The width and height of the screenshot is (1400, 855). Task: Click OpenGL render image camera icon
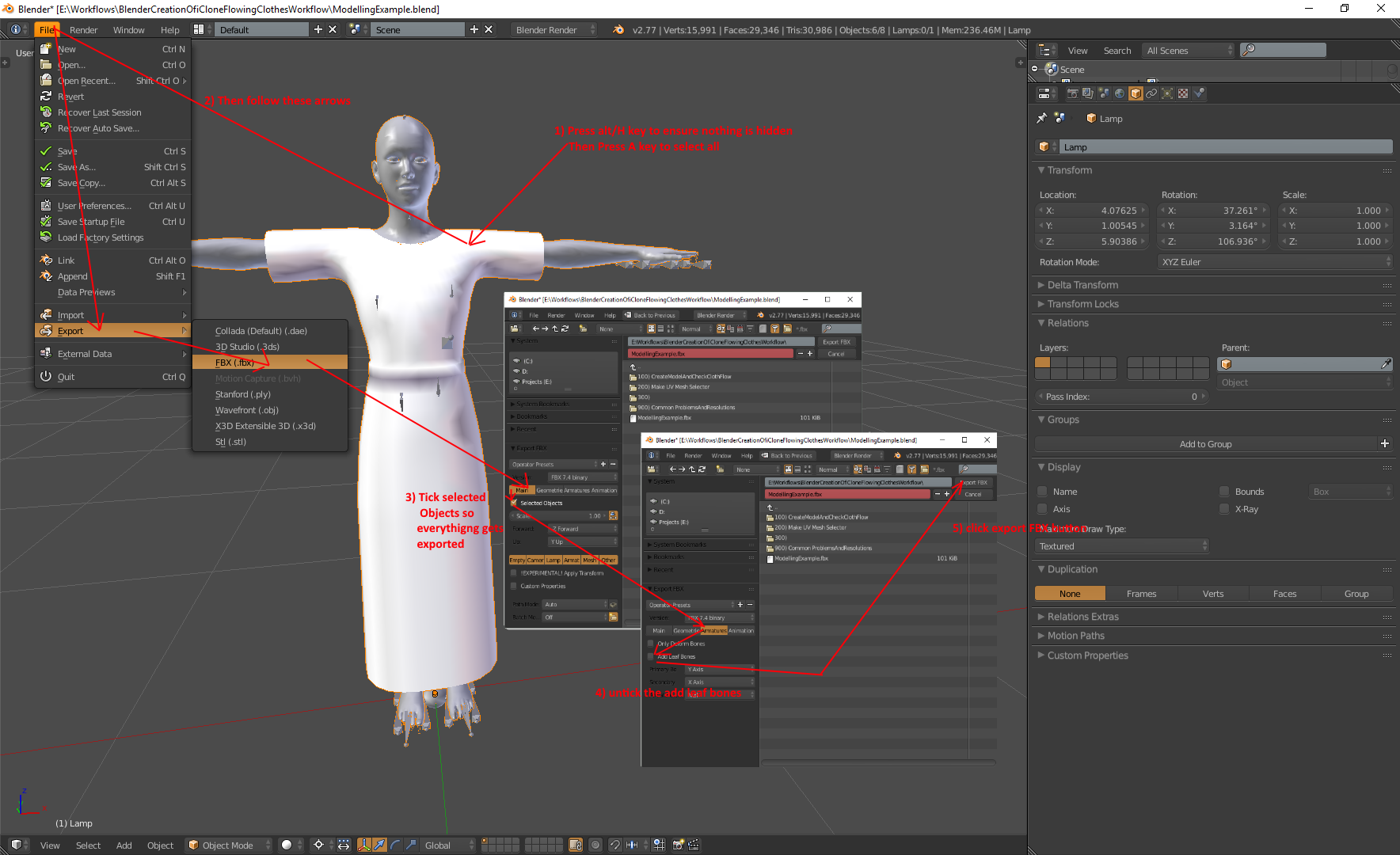679,845
